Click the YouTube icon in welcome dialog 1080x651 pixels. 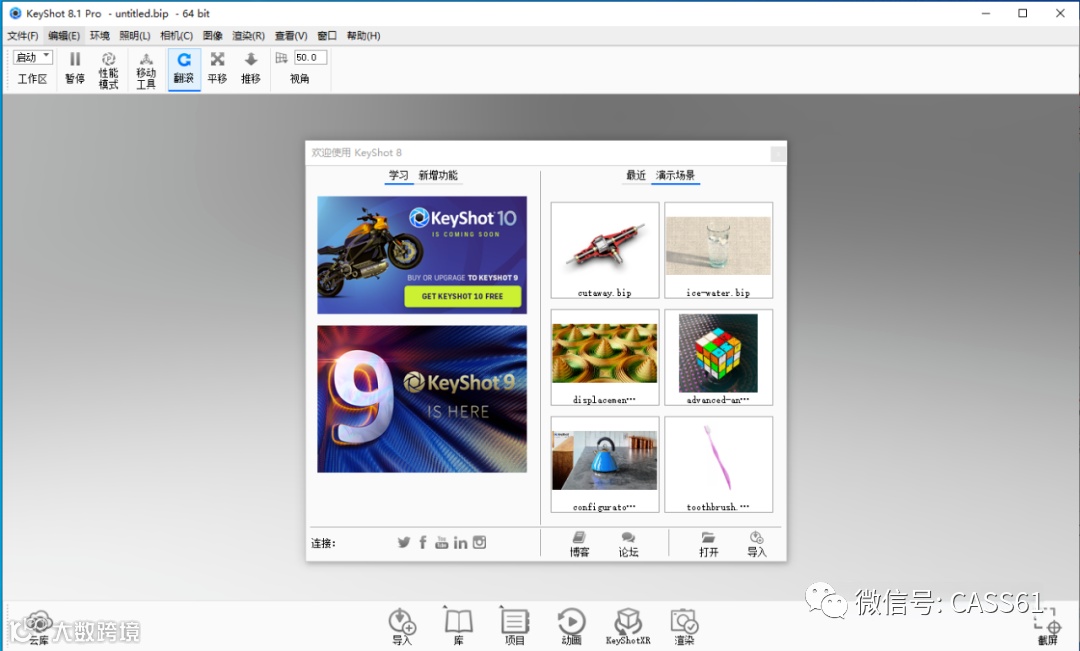click(x=442, y=542)
